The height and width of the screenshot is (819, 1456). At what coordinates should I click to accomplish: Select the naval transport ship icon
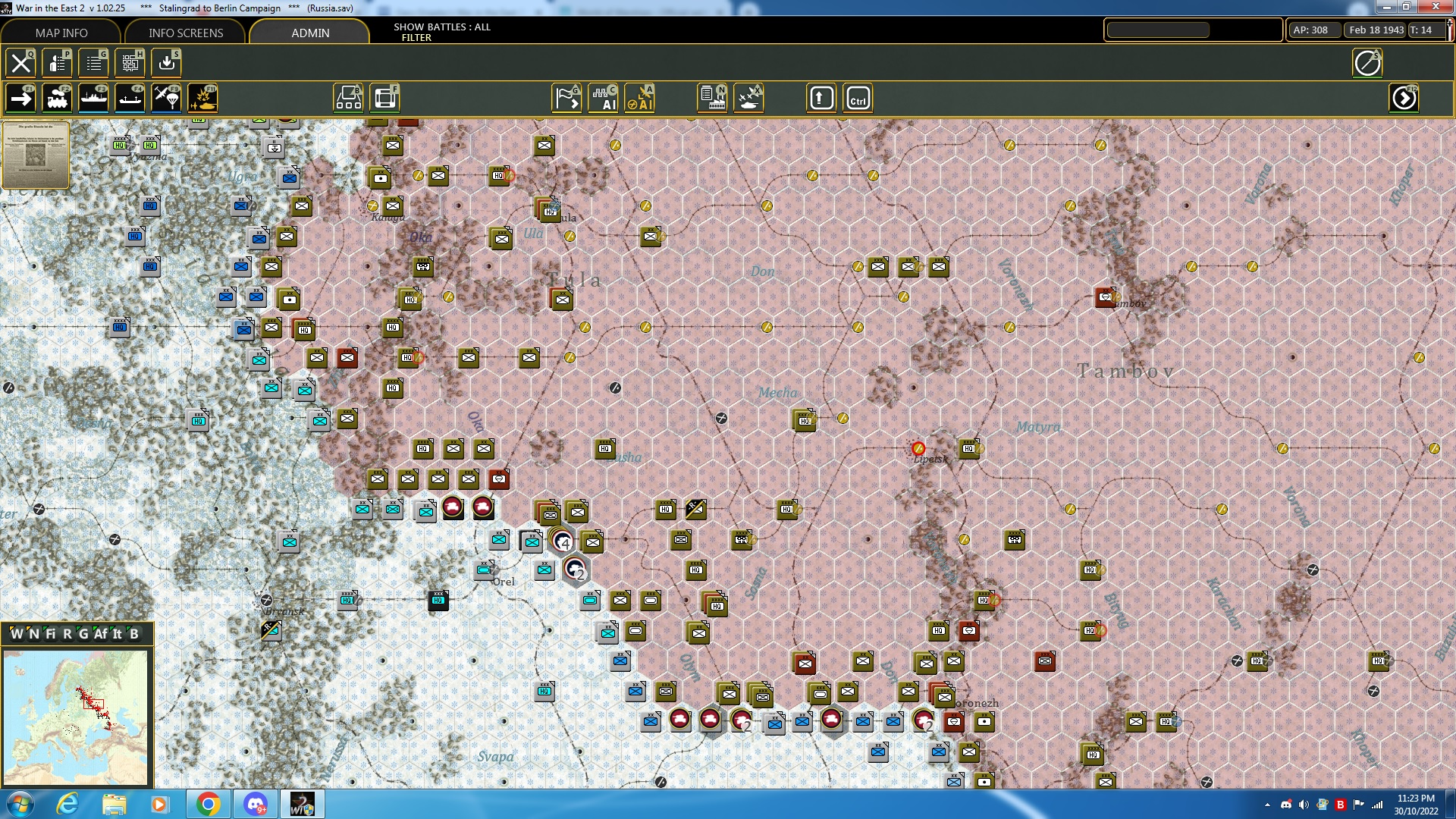(x=94, y=97)
